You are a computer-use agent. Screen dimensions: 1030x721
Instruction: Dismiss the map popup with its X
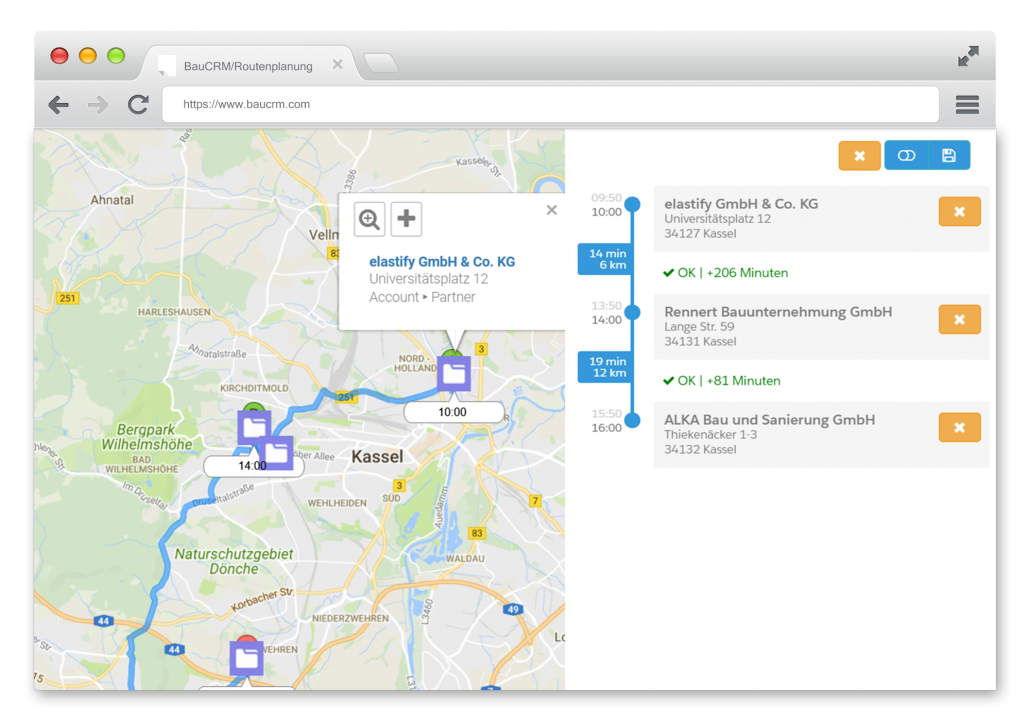[551, 210]
